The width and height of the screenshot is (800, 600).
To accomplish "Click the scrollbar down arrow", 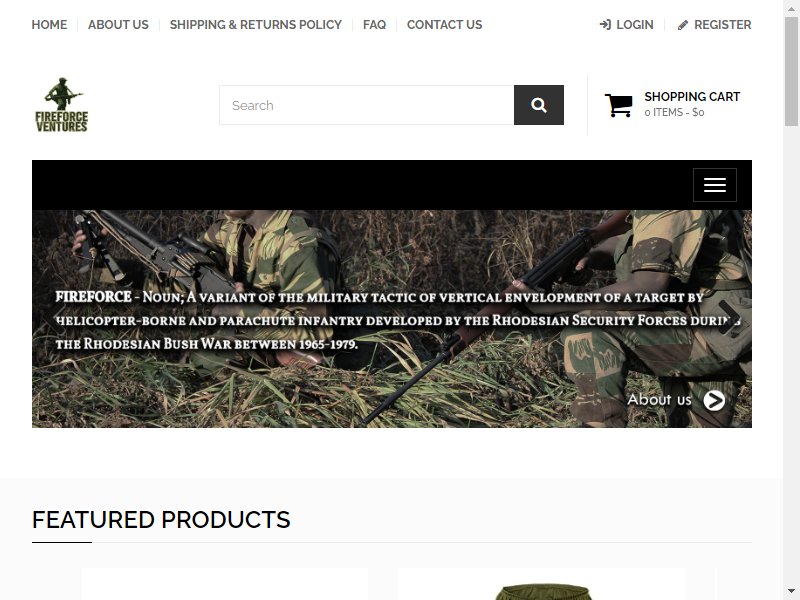I will click(791, 591).
